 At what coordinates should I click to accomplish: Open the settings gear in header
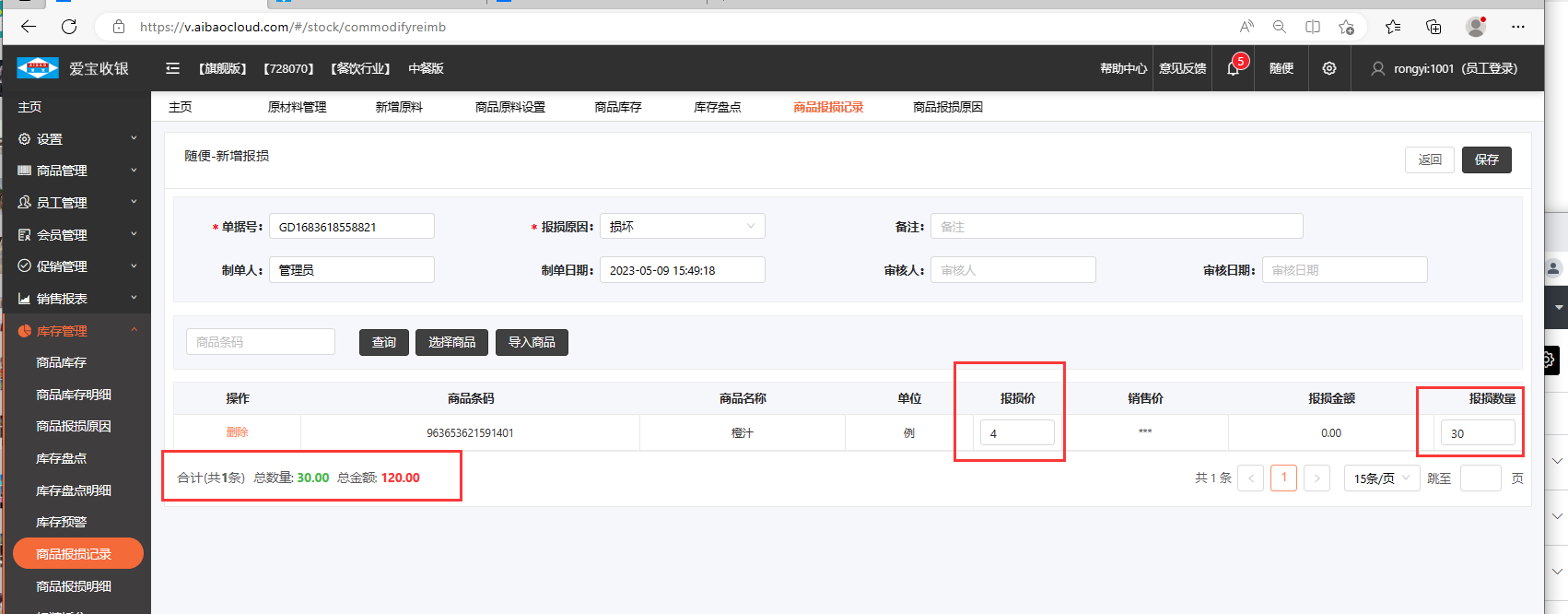tap(1328, 68)
